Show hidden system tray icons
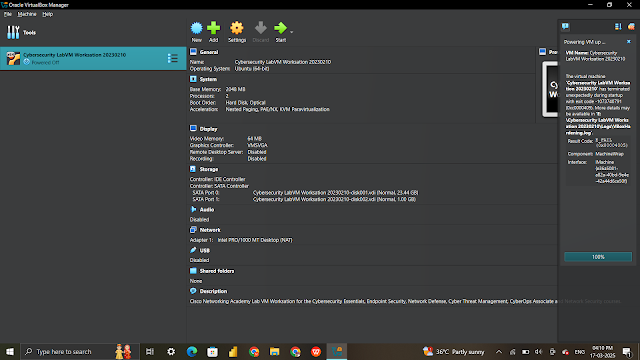640x360 pixels. [x=499, y=352]
